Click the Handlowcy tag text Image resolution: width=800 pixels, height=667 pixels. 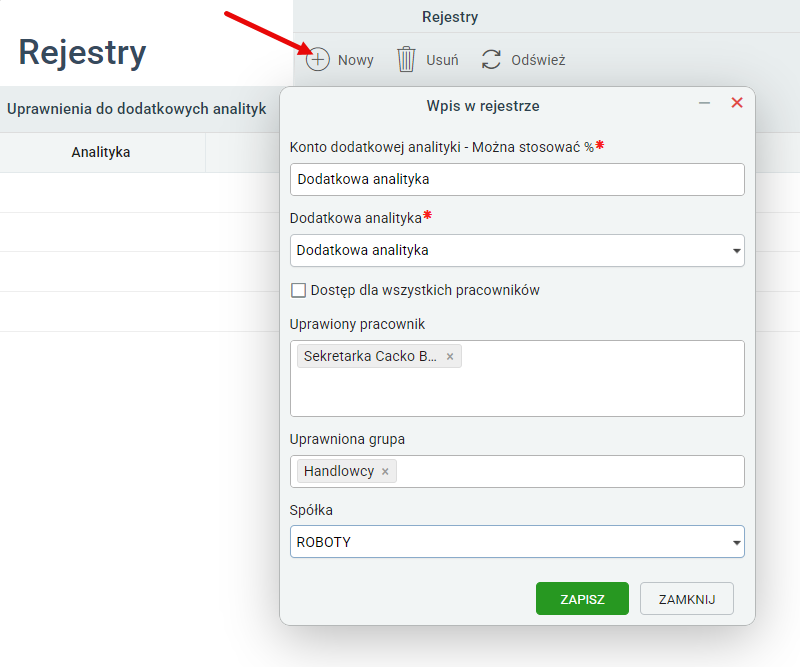[x=339, y=471]
